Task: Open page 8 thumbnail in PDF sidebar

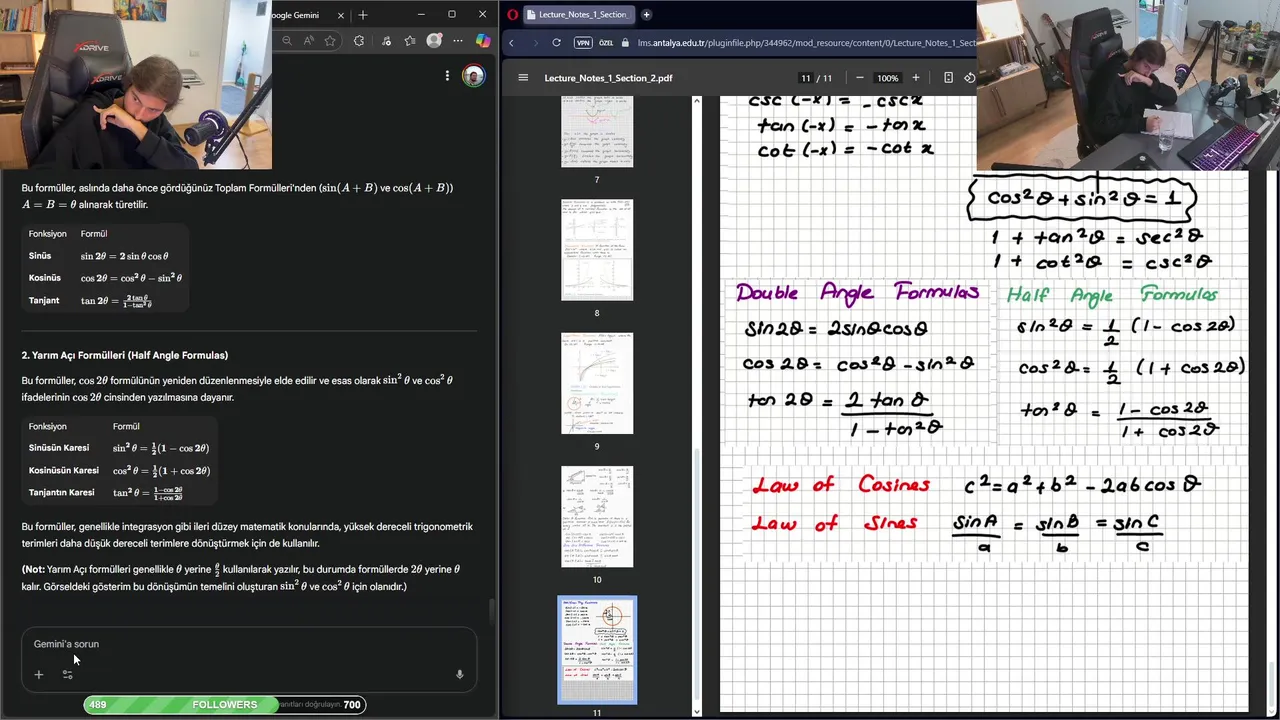Action: click(597, 250)
